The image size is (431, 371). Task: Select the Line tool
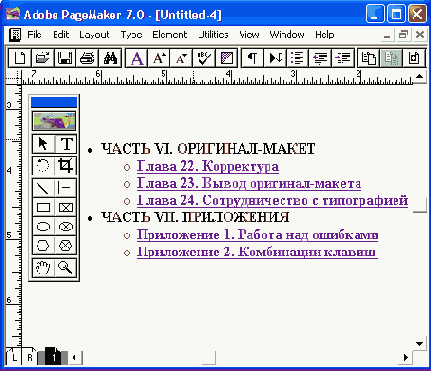(x=43, y=188)
